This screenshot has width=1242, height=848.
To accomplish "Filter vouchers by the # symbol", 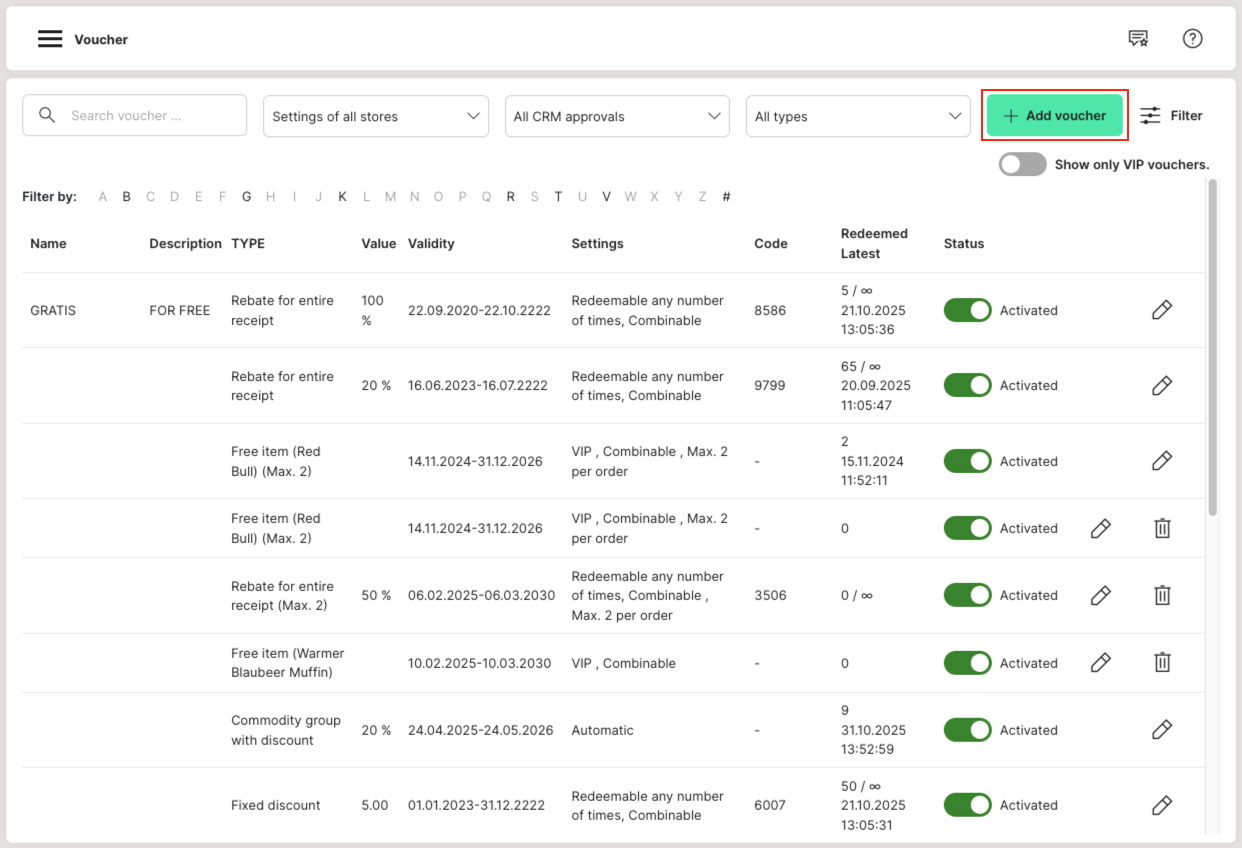I will pyautogui.click(x=726, y=197).
